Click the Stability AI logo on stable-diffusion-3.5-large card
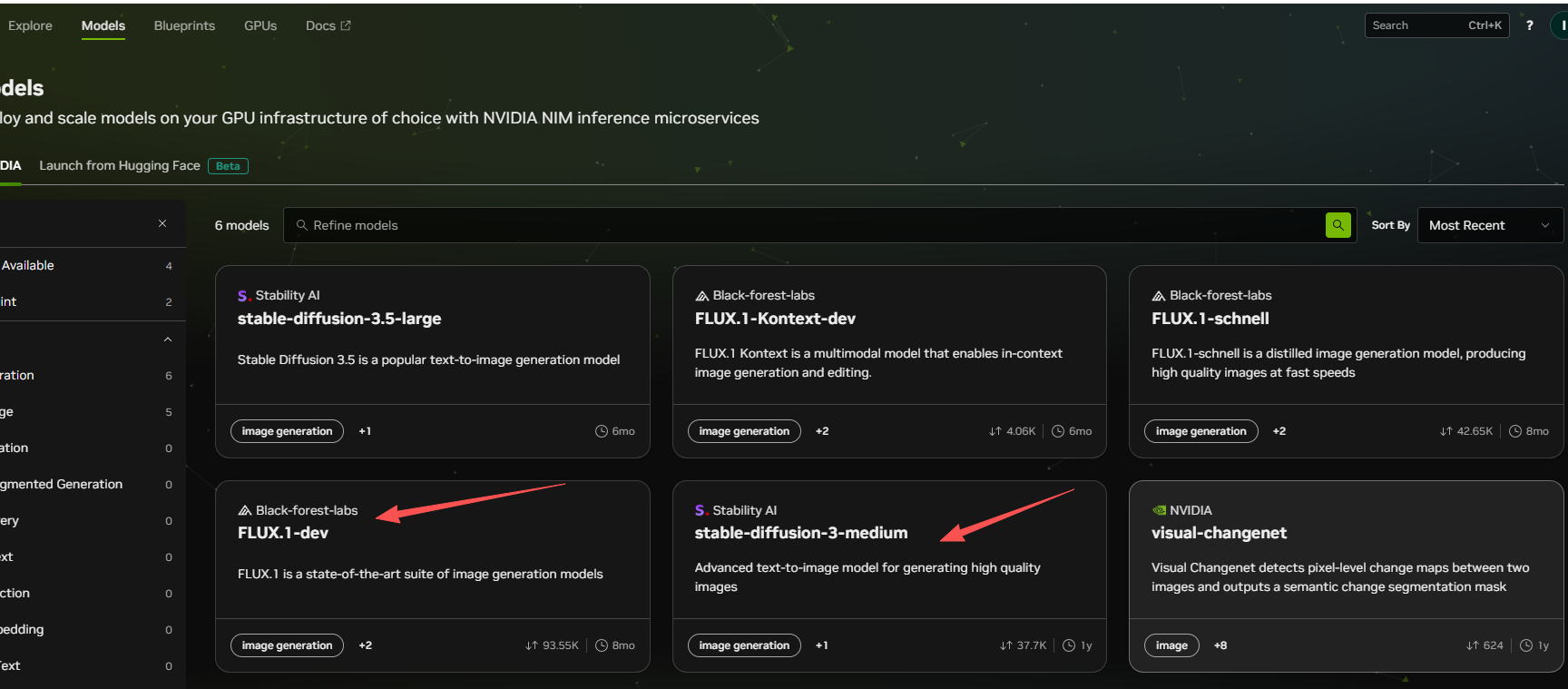Screen dimensions: 1568x689 click(243, 296)
